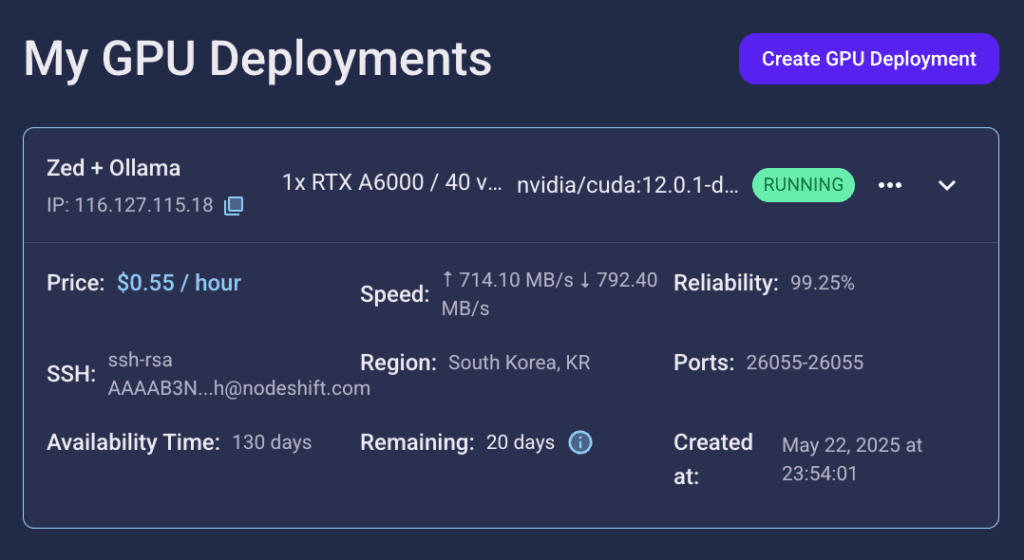Click the Create GPU Deployment button
Image resolution: width=1024 pixels, height=560 pixels.
coord(868,59)
